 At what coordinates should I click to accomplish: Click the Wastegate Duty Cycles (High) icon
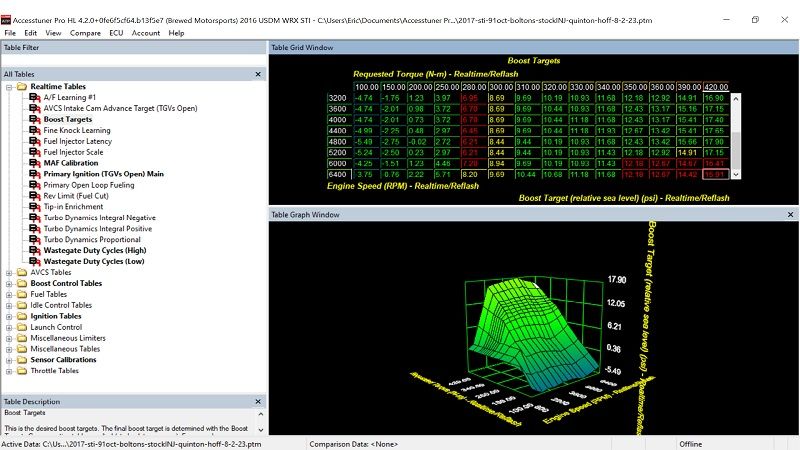(35, 251)
